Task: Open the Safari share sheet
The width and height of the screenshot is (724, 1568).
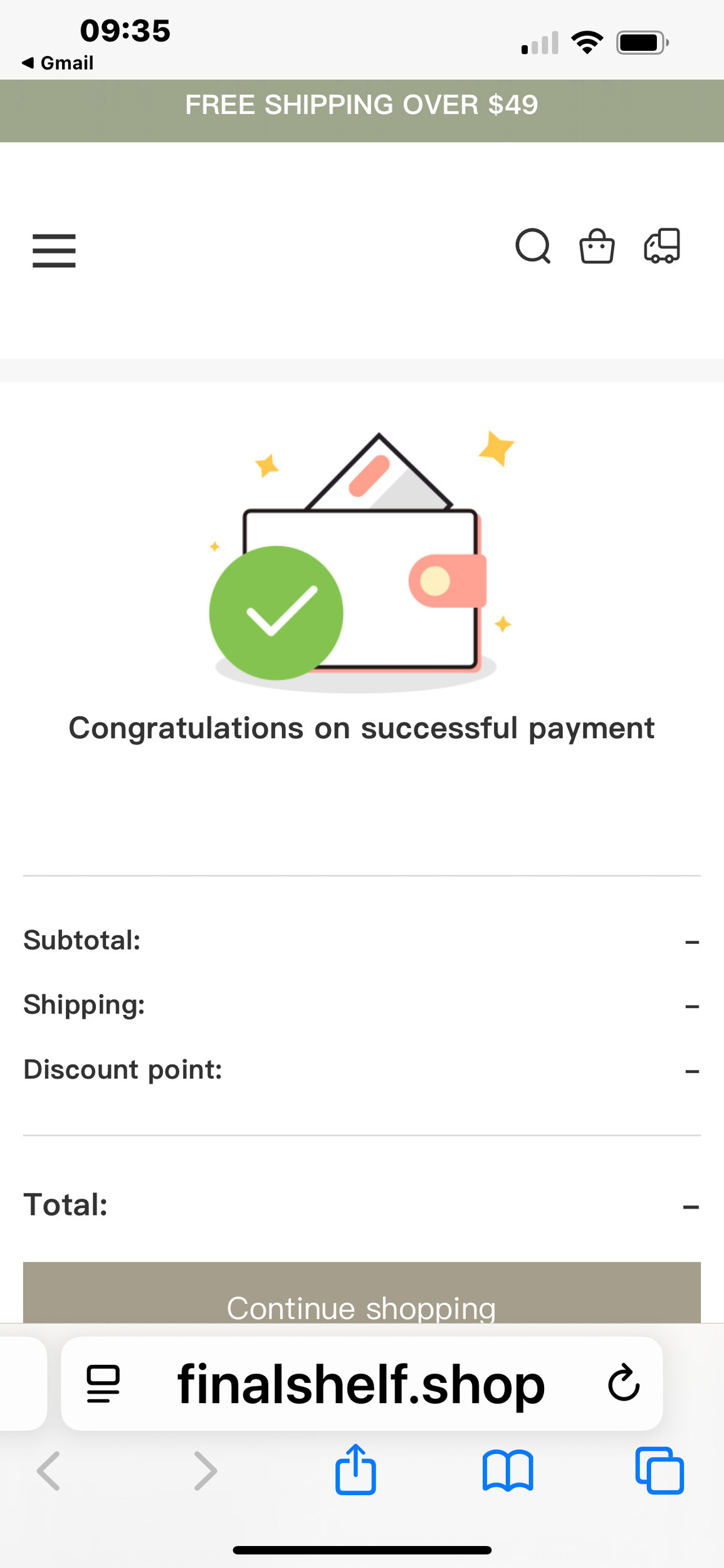Action: point(355,1470)
